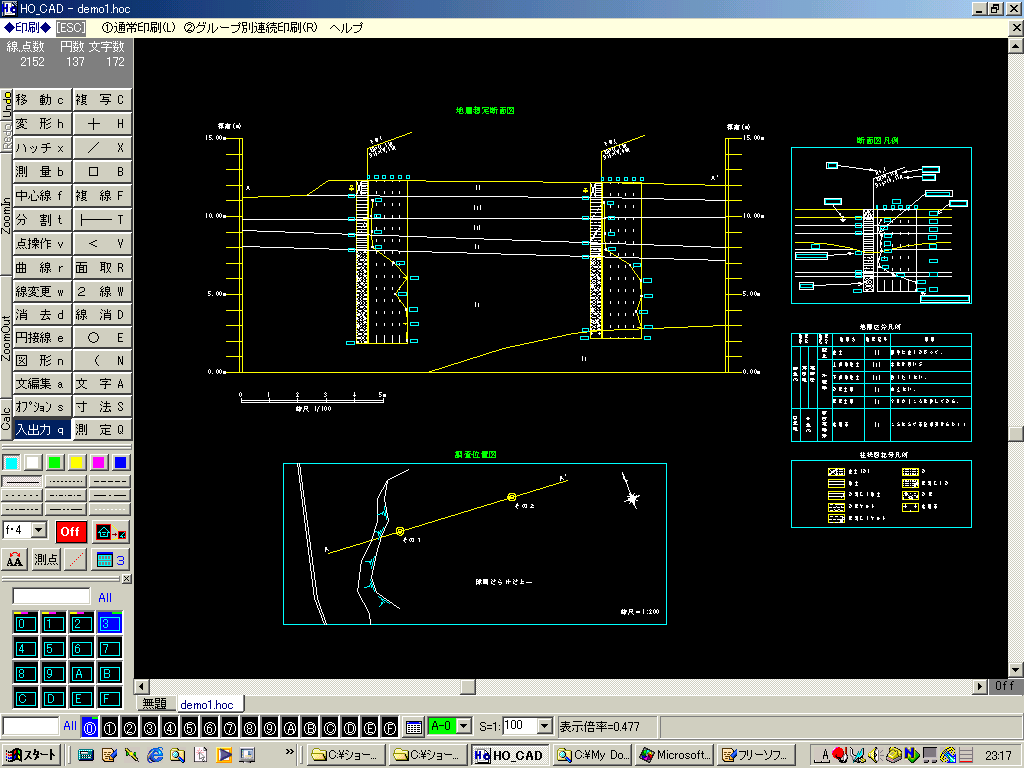The height and width of the screenshot is (768, 1024).
Task: Select circled group 5 in bottom bar
Action: click(190, 728)
